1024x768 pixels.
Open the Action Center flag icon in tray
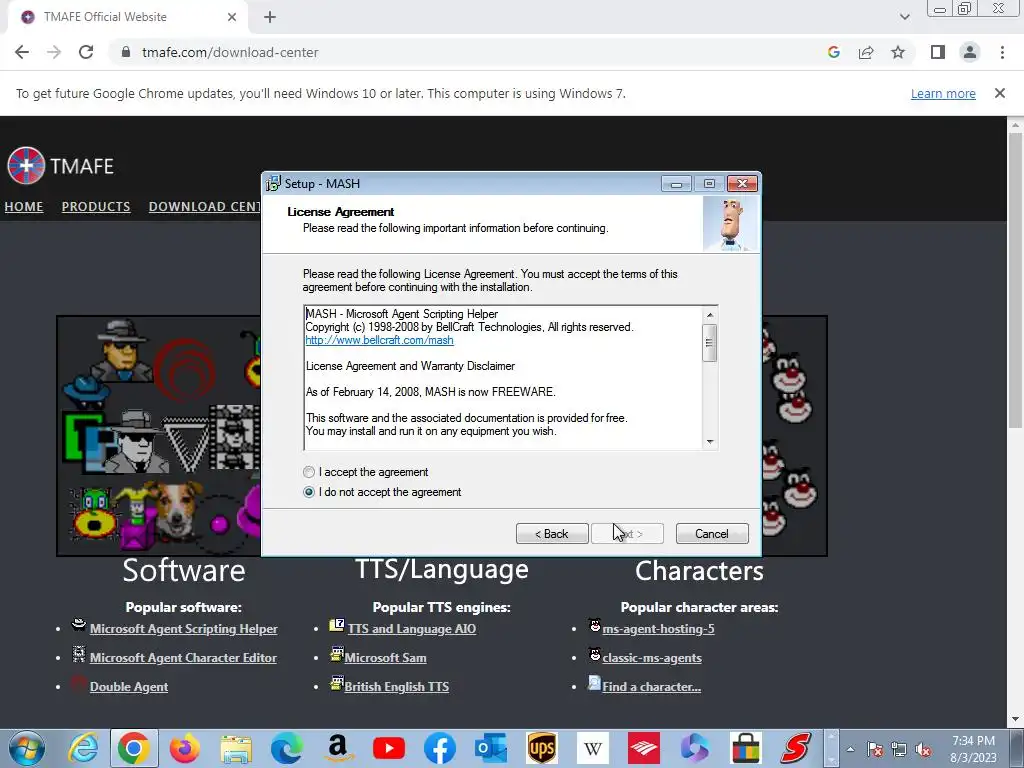[875, 750]
